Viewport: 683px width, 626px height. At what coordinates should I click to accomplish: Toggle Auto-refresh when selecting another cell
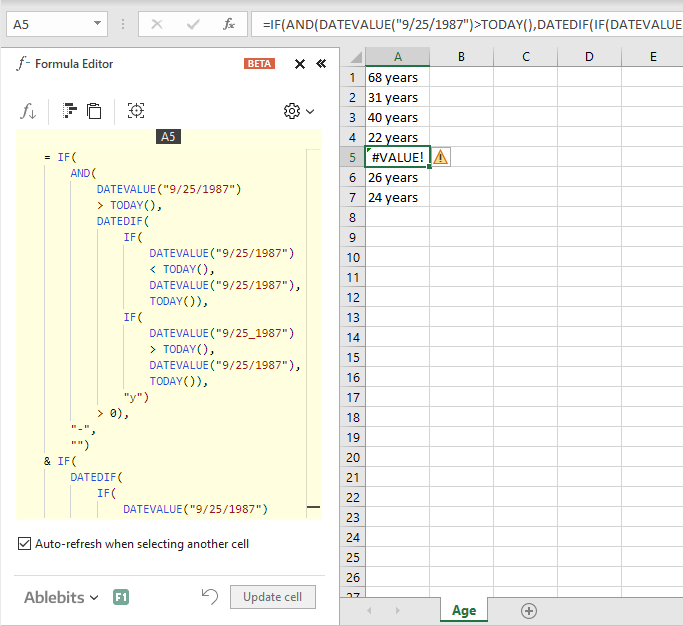(24, 544)
